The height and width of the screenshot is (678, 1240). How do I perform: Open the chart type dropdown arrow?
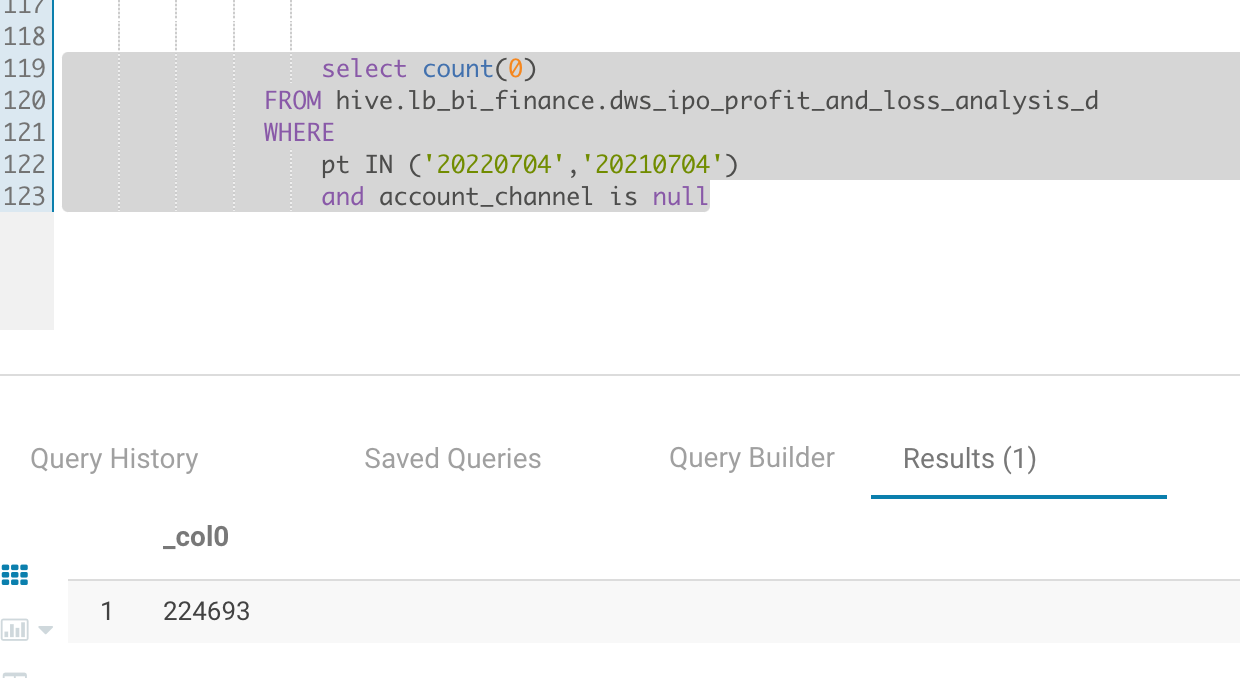point(44,630)
